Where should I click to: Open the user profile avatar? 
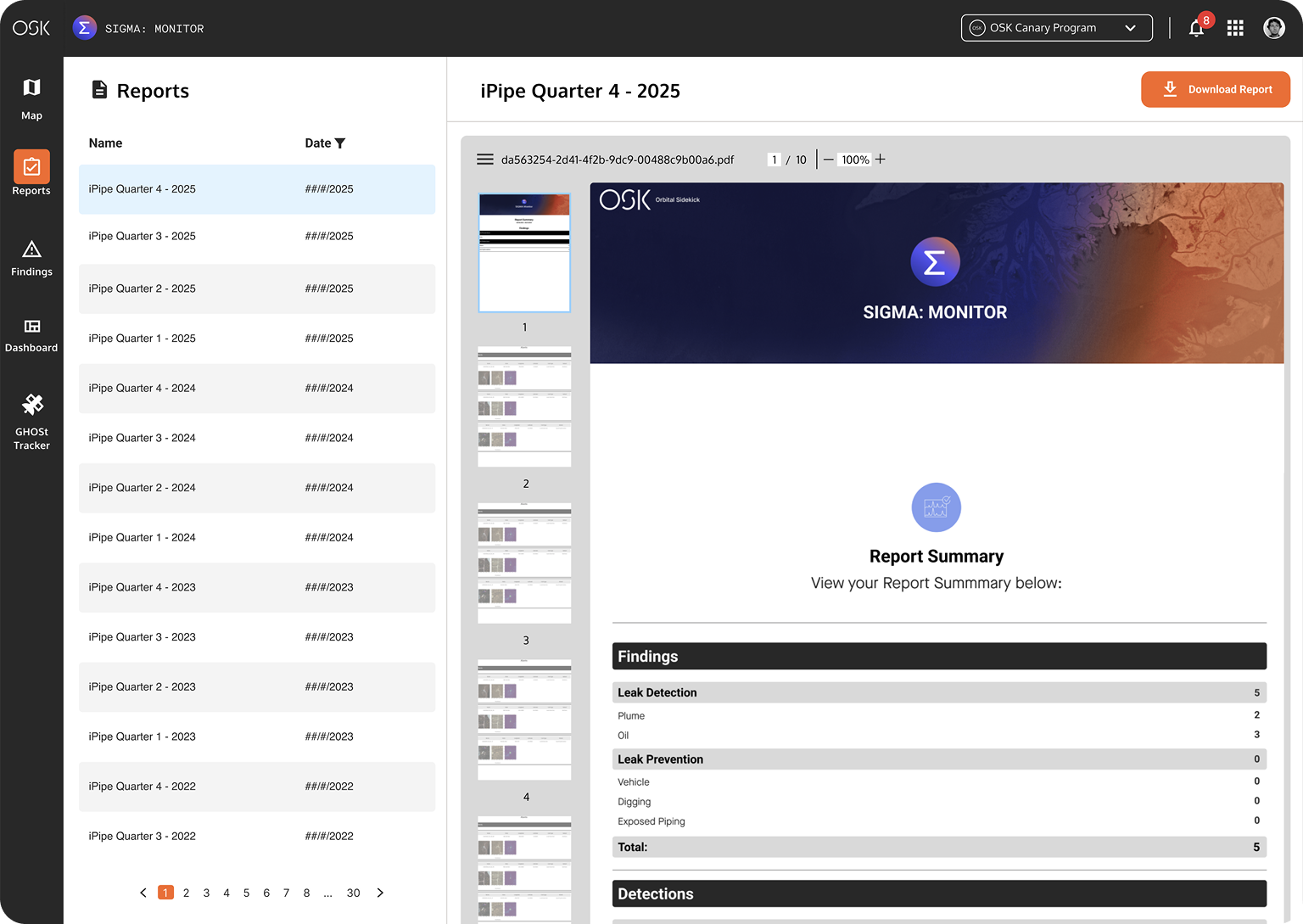tap(1274, 28)
